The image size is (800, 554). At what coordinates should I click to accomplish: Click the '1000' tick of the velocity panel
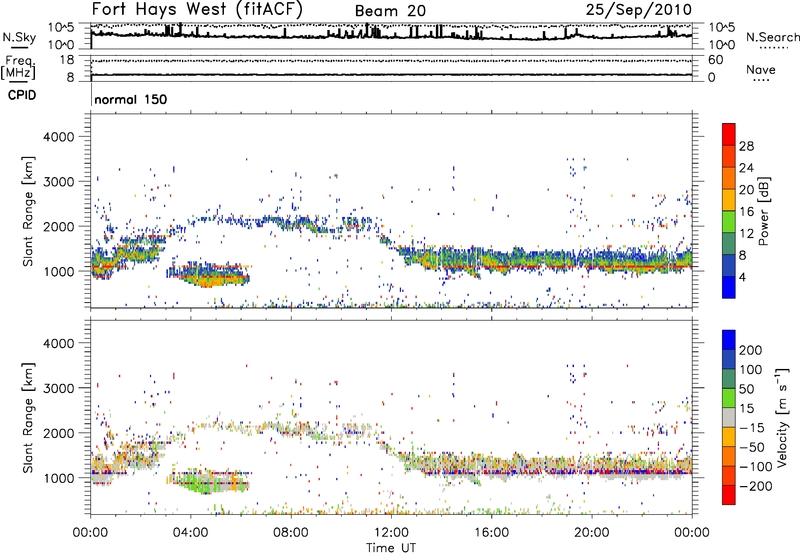coord(58,478)
